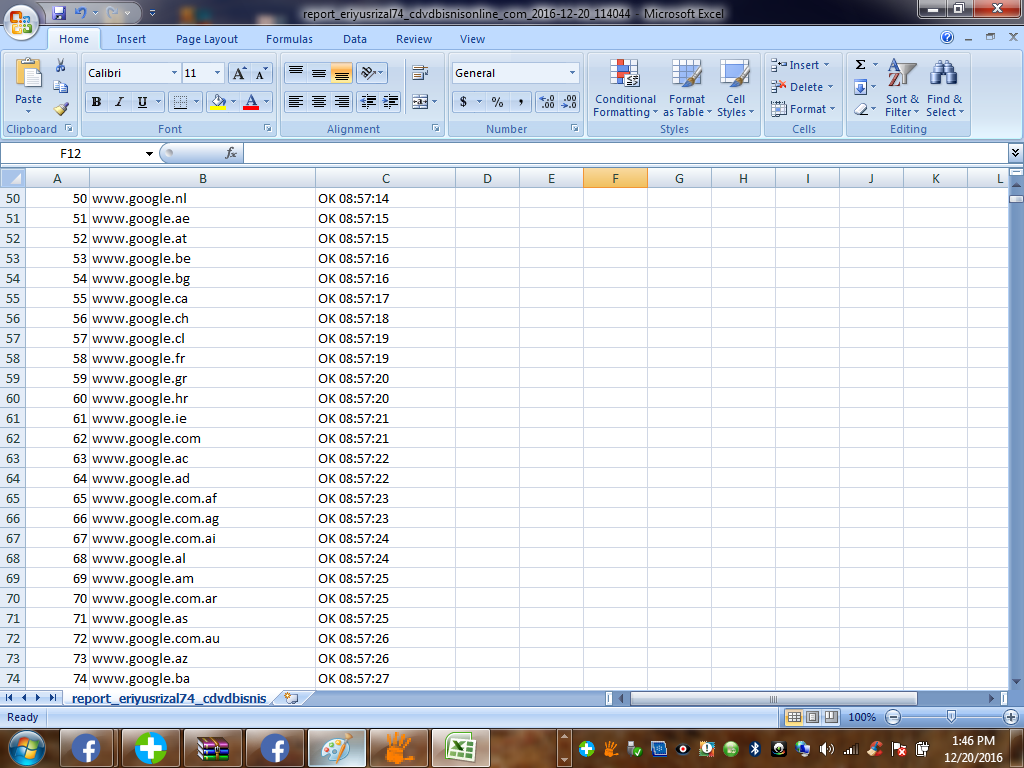Switch to the Formulas tab
1024x768 pixels.
(289, 39)
